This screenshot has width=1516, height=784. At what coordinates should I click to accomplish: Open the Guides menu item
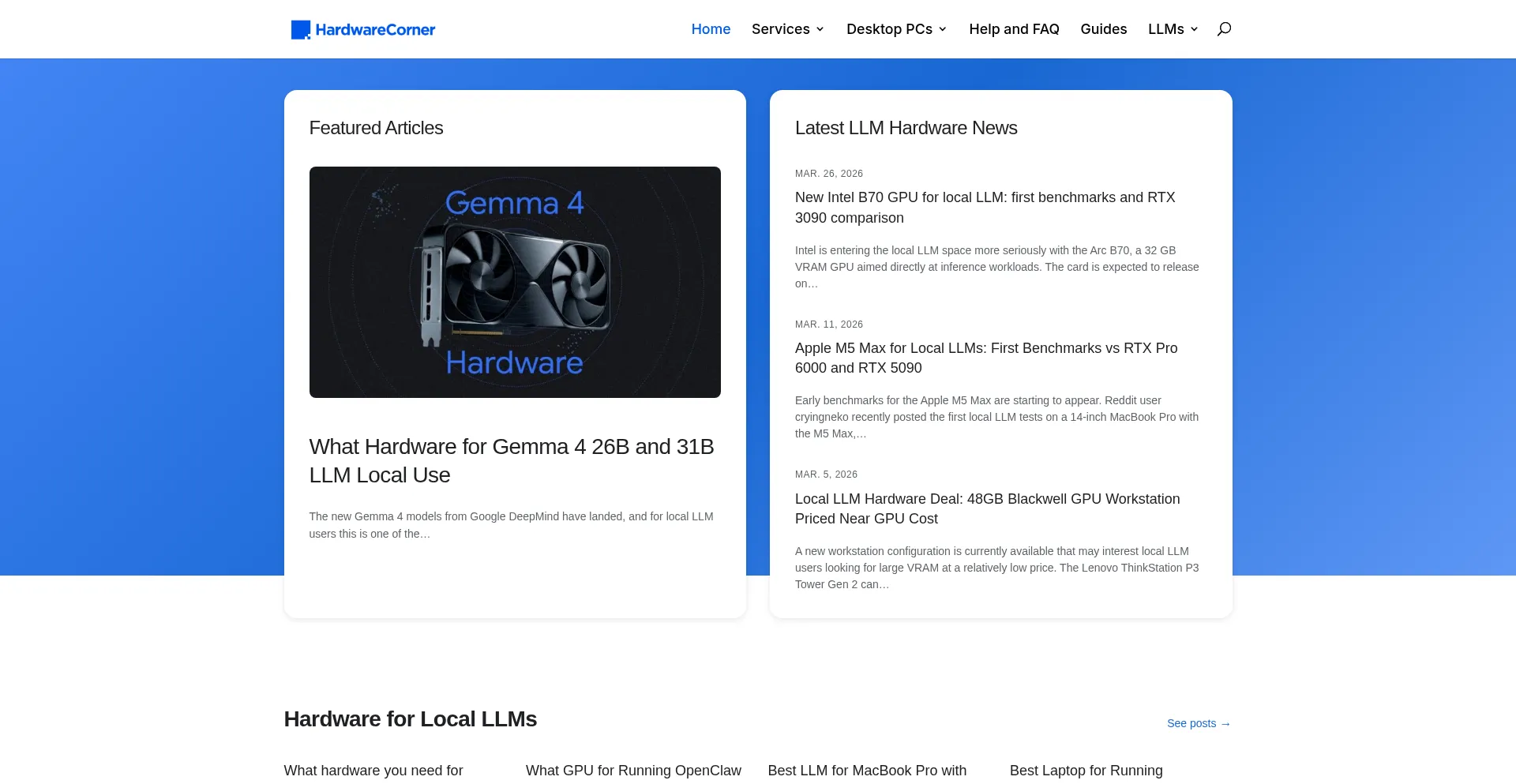[1103, 29]
